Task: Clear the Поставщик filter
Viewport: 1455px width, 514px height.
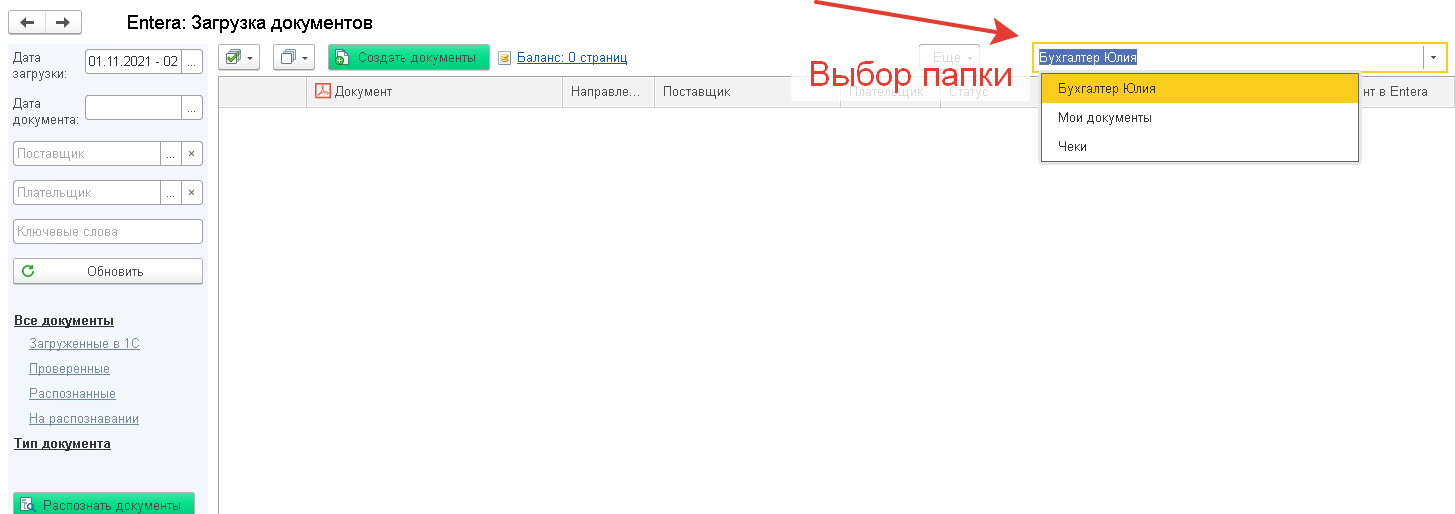Action: click(192, 154)
